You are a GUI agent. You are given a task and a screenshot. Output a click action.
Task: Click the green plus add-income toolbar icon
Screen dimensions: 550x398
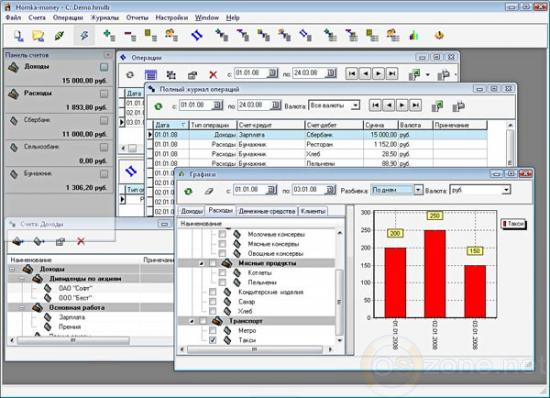[109, 35]
